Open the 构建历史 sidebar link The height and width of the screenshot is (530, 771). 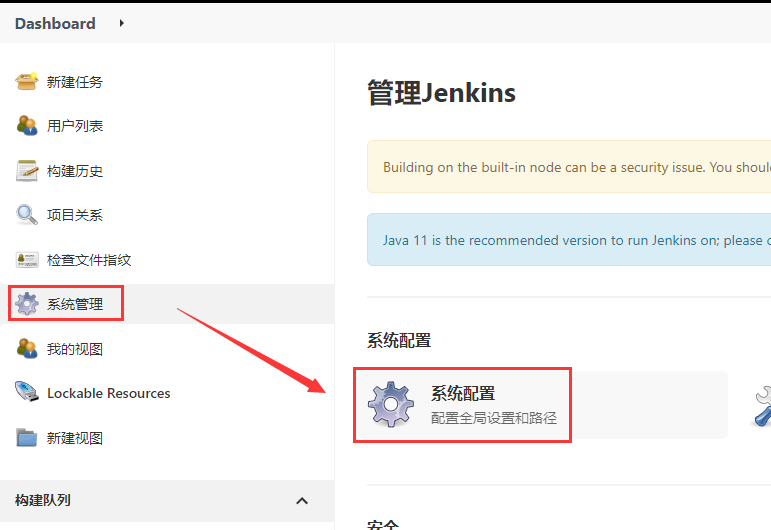pyautogui.click(x=75, y=171)
